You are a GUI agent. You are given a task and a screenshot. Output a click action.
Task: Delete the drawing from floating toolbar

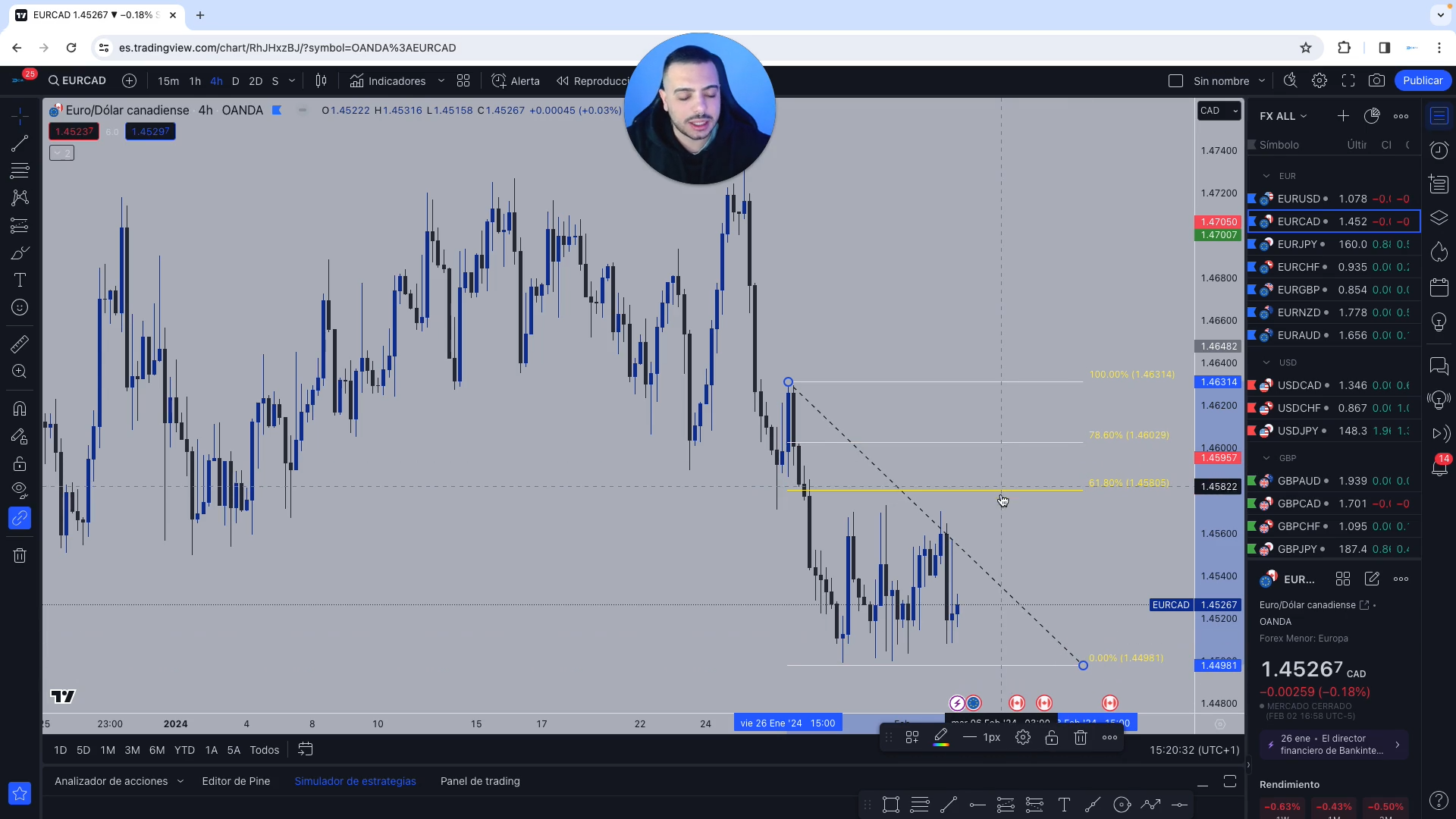1081,737
